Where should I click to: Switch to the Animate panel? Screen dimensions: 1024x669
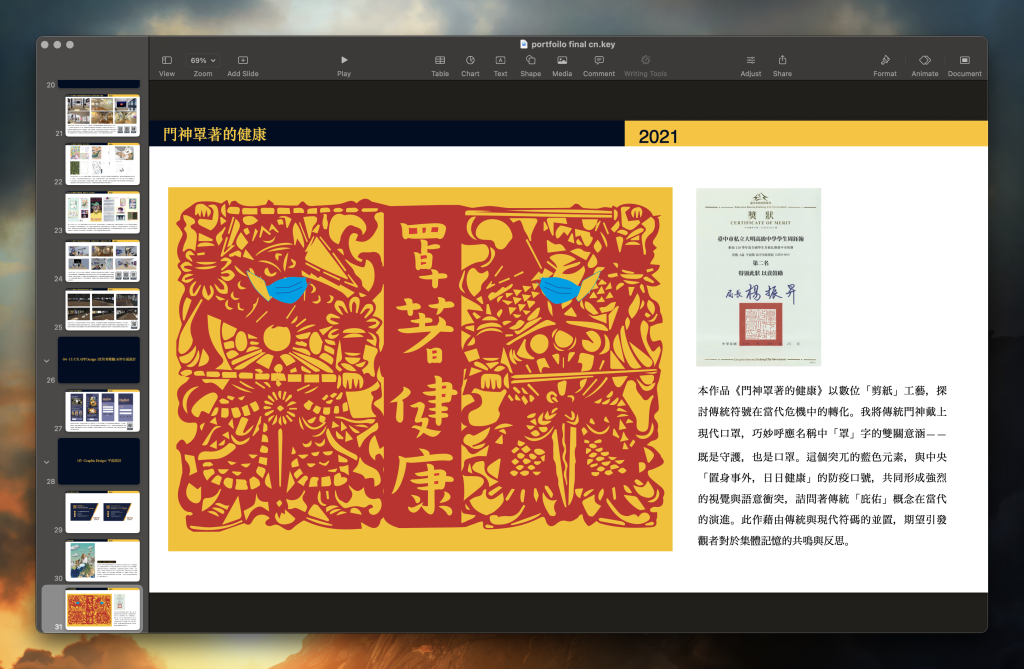click(x=924, y=60)
